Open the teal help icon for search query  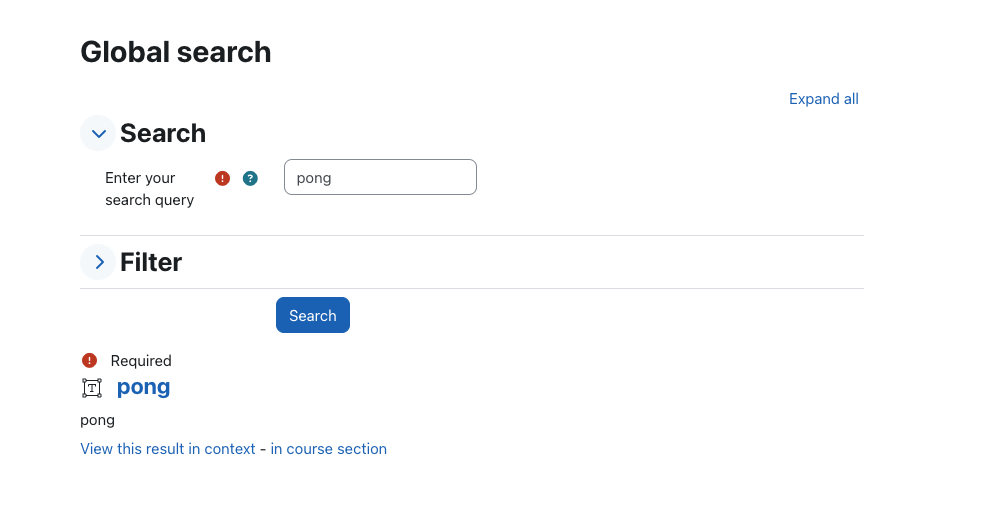pyautogui.click(x=250, y=178)
